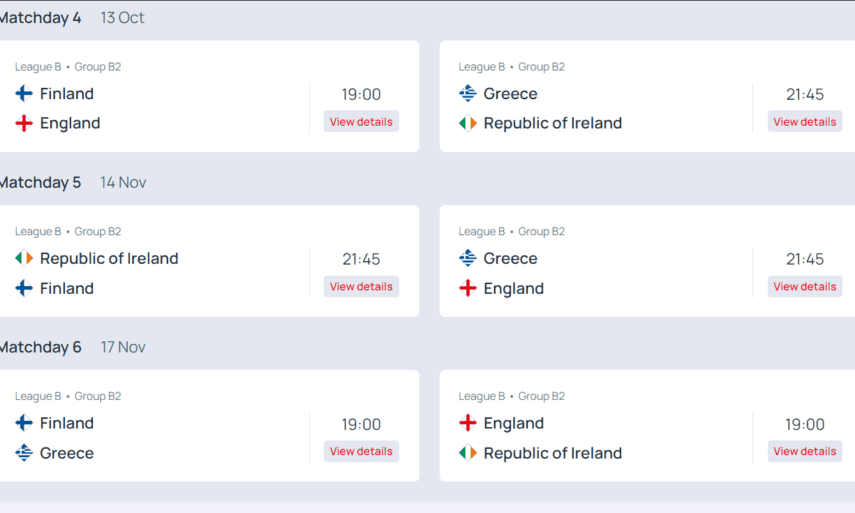Click Ireland flag in Matchday 6 fixture
Viewport: 855px width, 513px height.
click(x=467, y=453)
